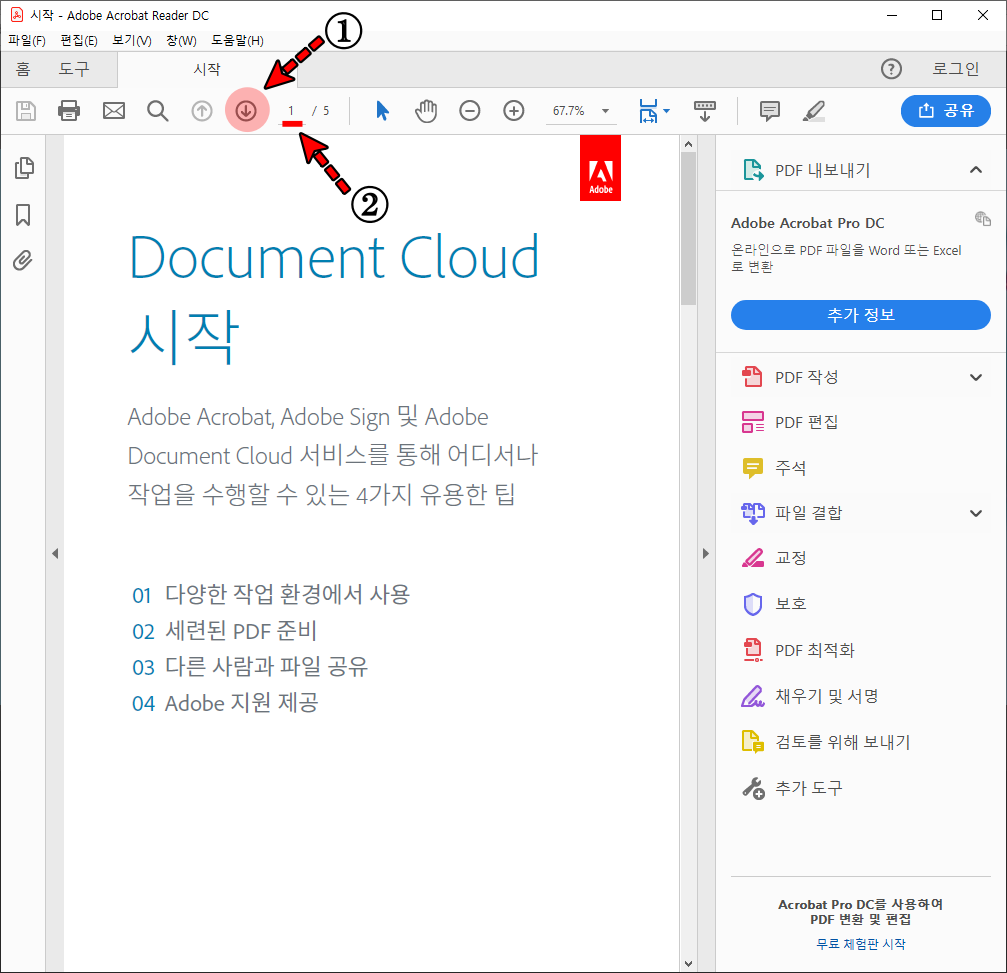Image resolution: width=1007 pixels, height=973 pixels.
Task: Activate the Hand pan tool
Action: [426, 110]
